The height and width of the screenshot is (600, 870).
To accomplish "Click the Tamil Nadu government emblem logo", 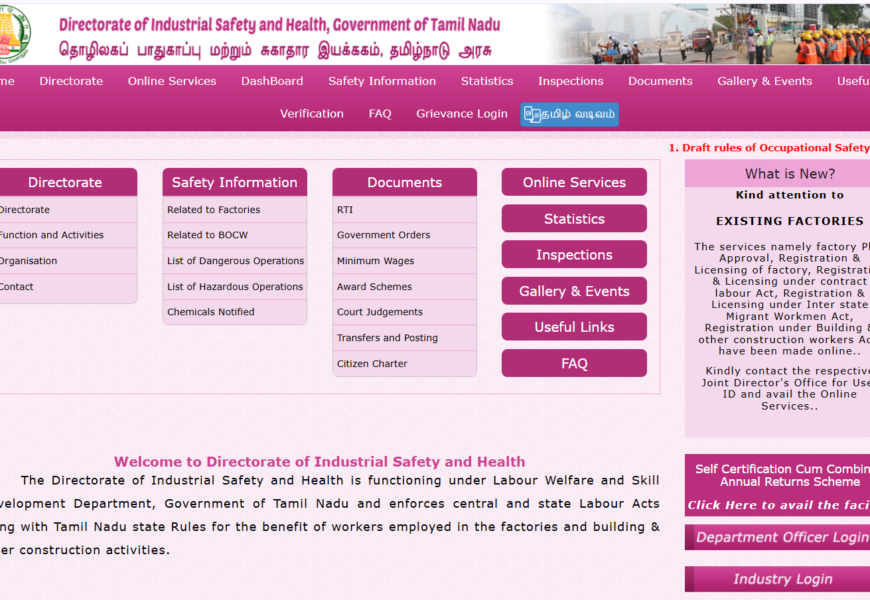I will click(x=14, y=34).
